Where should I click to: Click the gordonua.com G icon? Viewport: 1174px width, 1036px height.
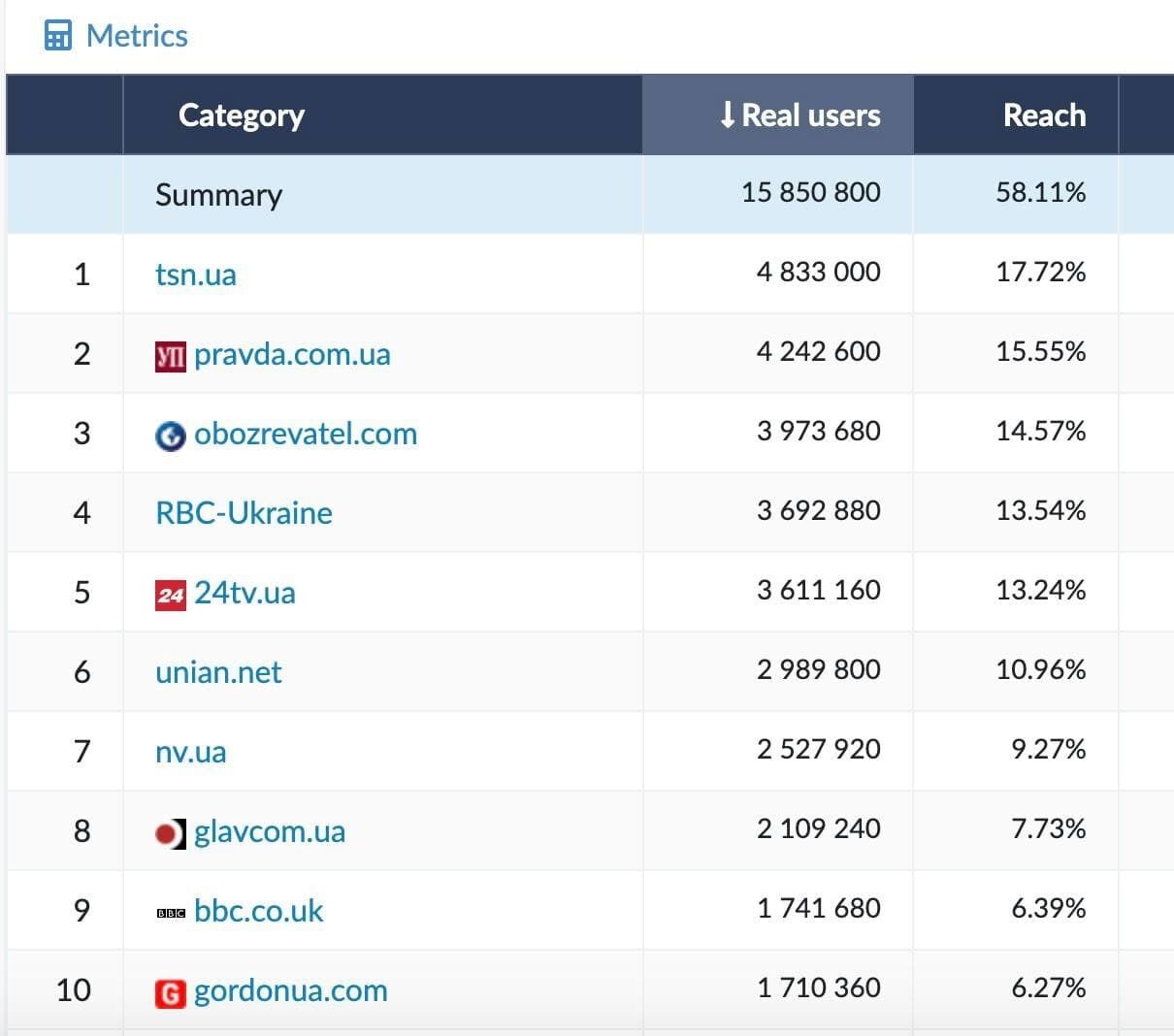(170, 992)
